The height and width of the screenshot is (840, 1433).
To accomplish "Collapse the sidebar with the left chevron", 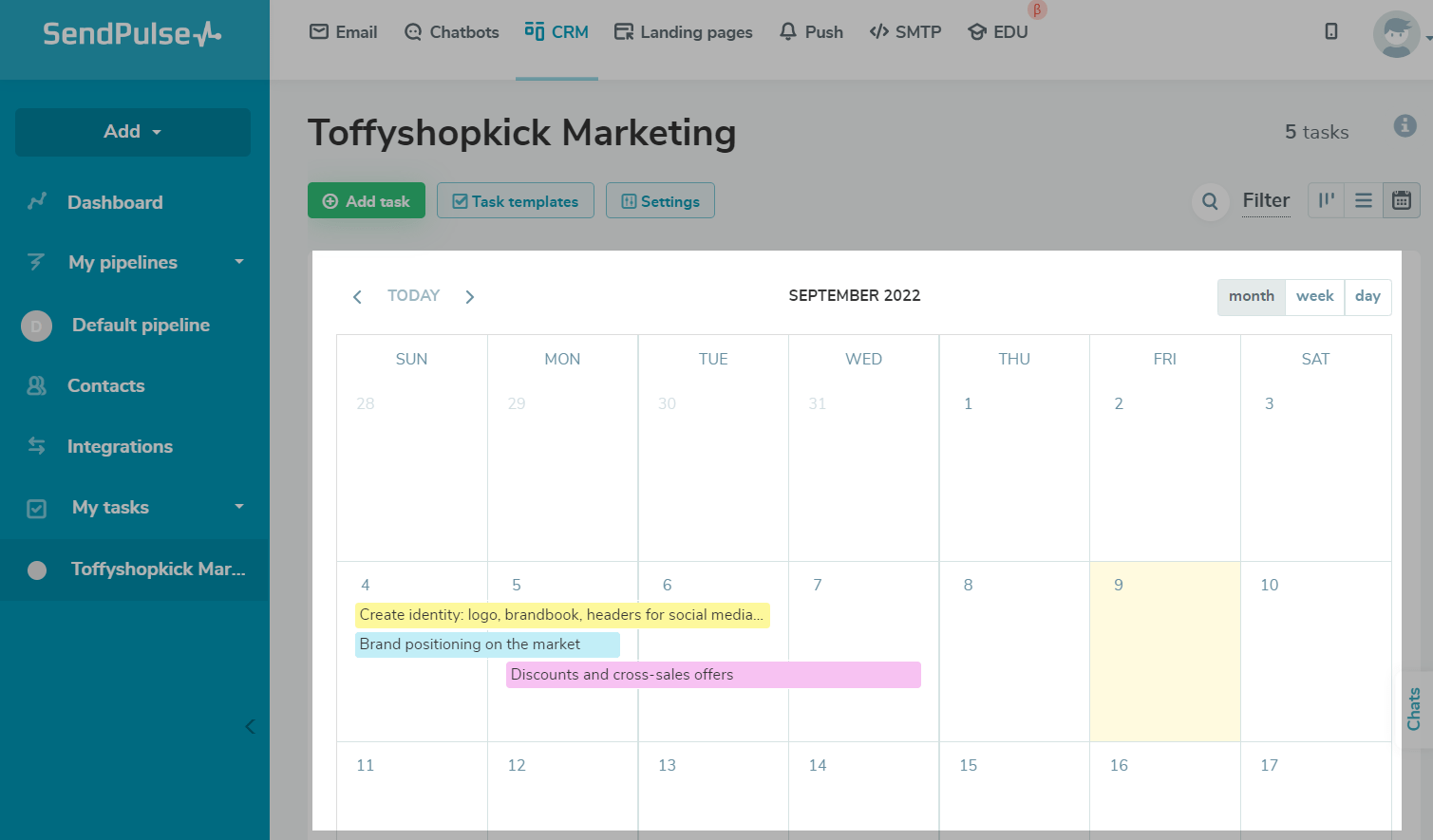I will click(250, 727).
